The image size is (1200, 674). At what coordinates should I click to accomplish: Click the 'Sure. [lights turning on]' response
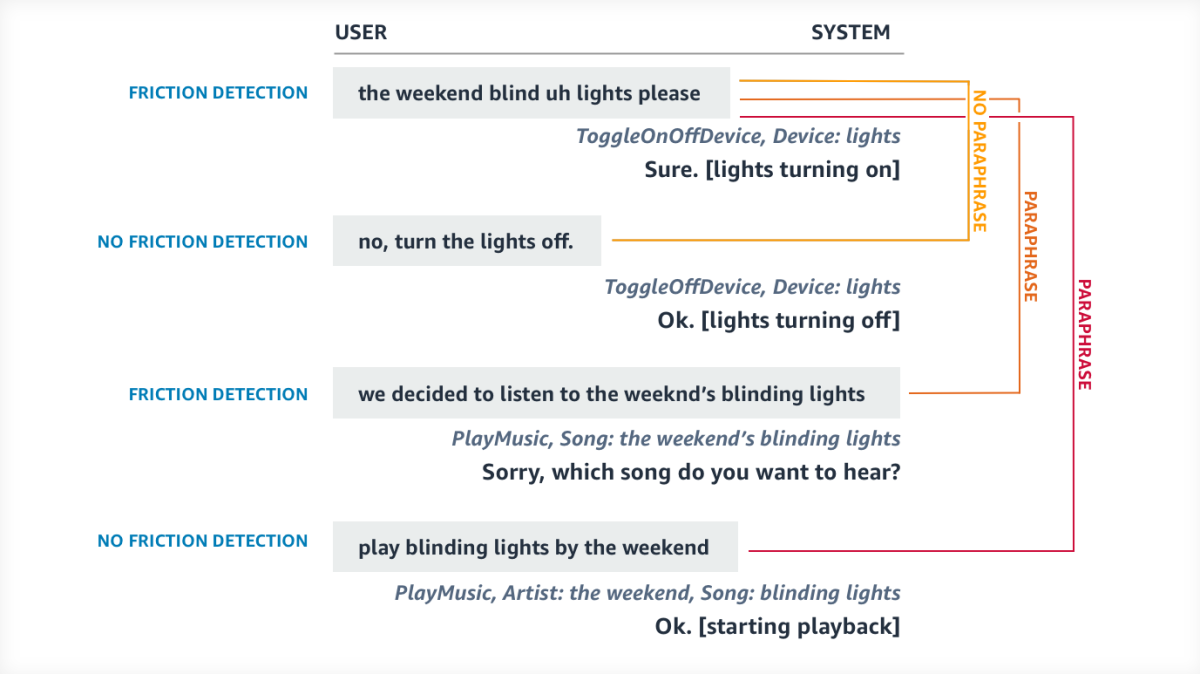pos(772,170)
